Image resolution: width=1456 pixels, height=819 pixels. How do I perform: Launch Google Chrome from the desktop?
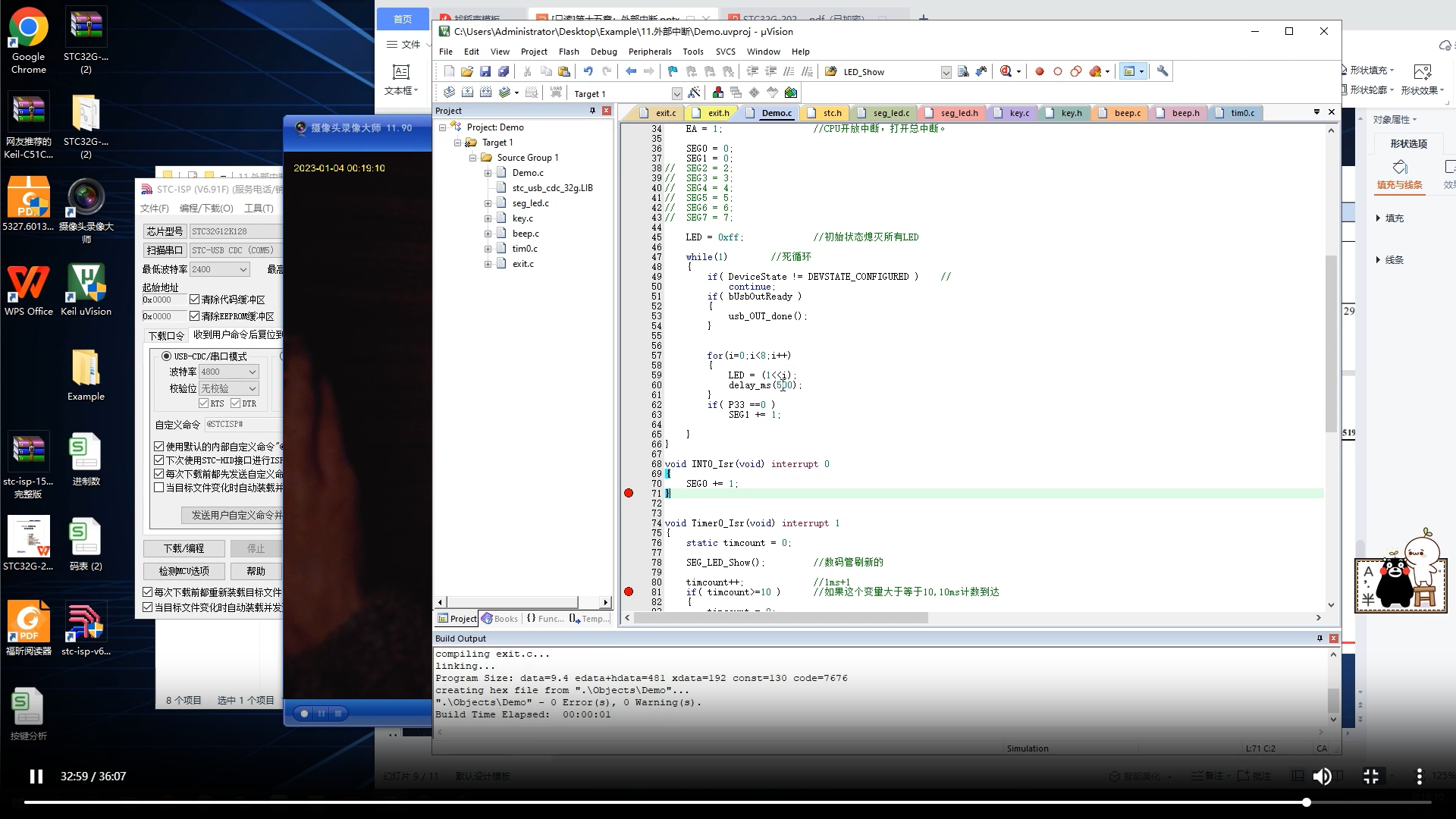(29, 42)
